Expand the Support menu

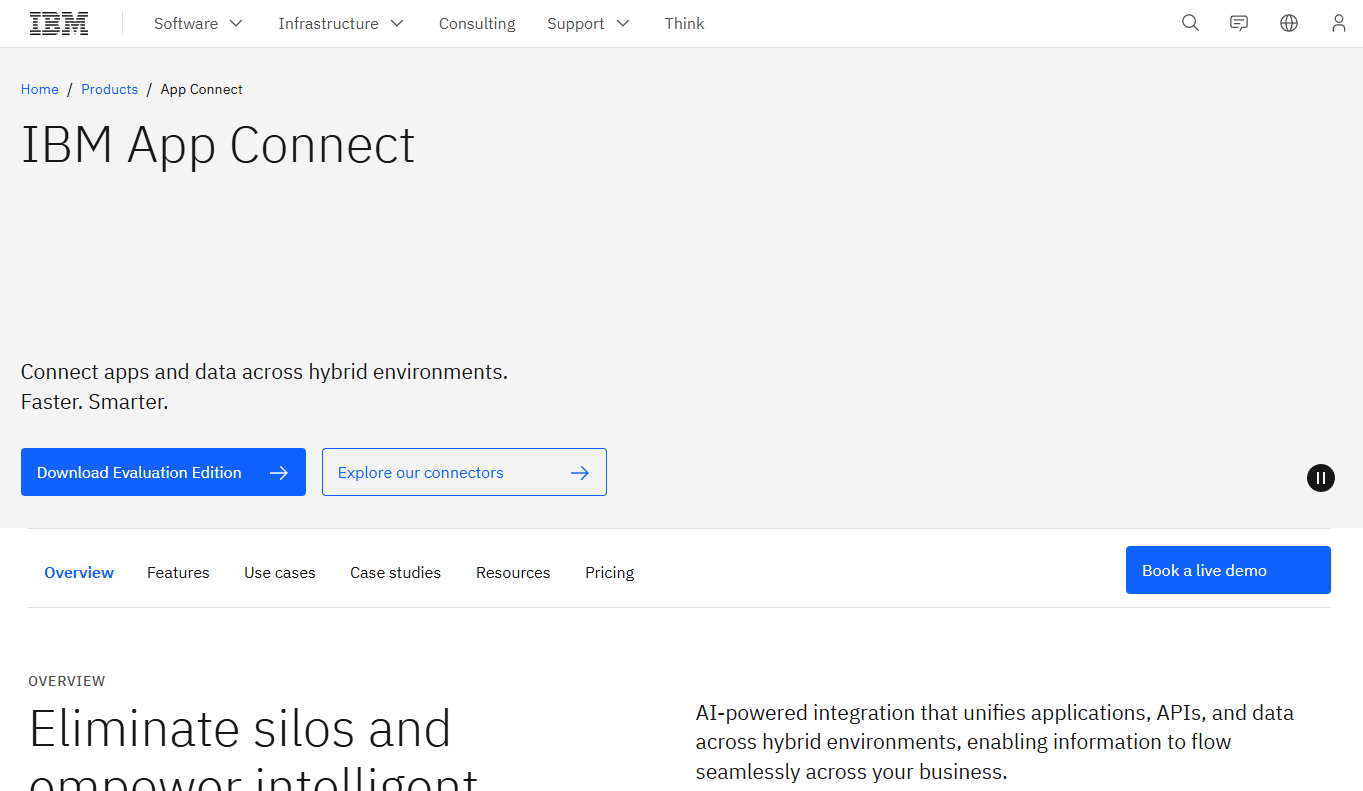(588, 23)
